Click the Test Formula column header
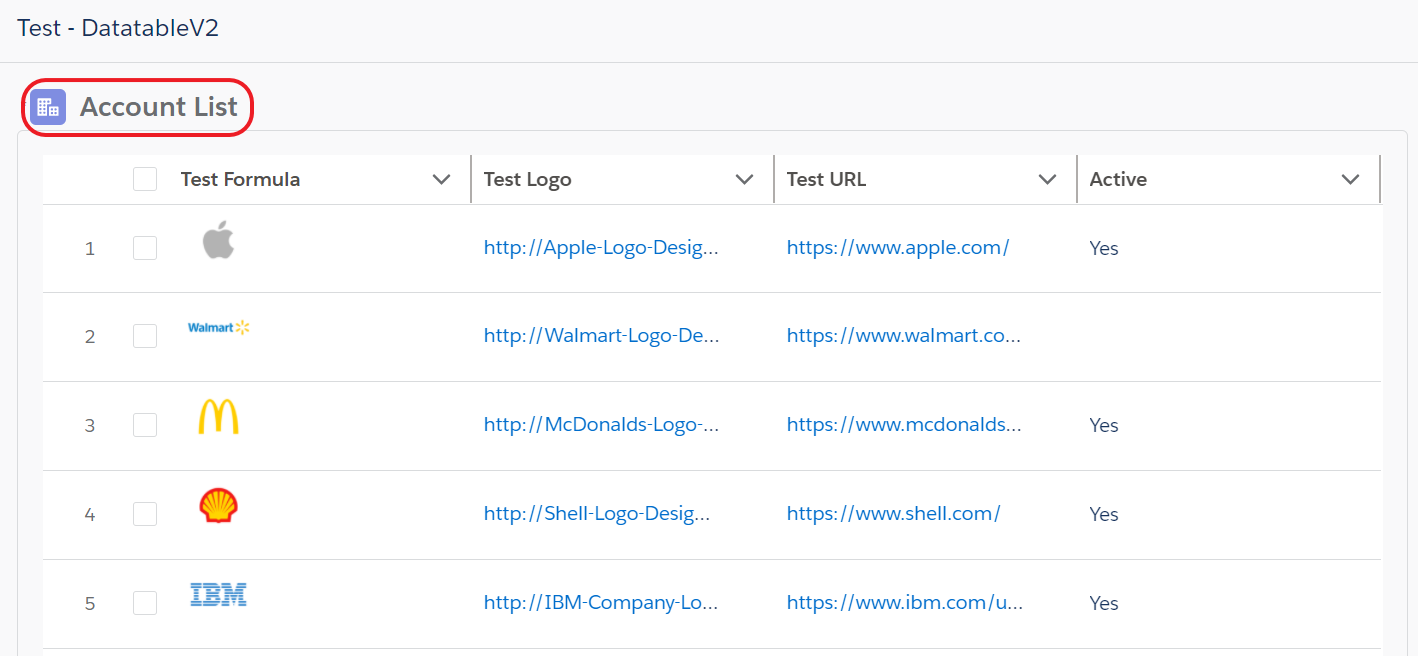This screenshot has height=656, width=1418. coord(240,180)
